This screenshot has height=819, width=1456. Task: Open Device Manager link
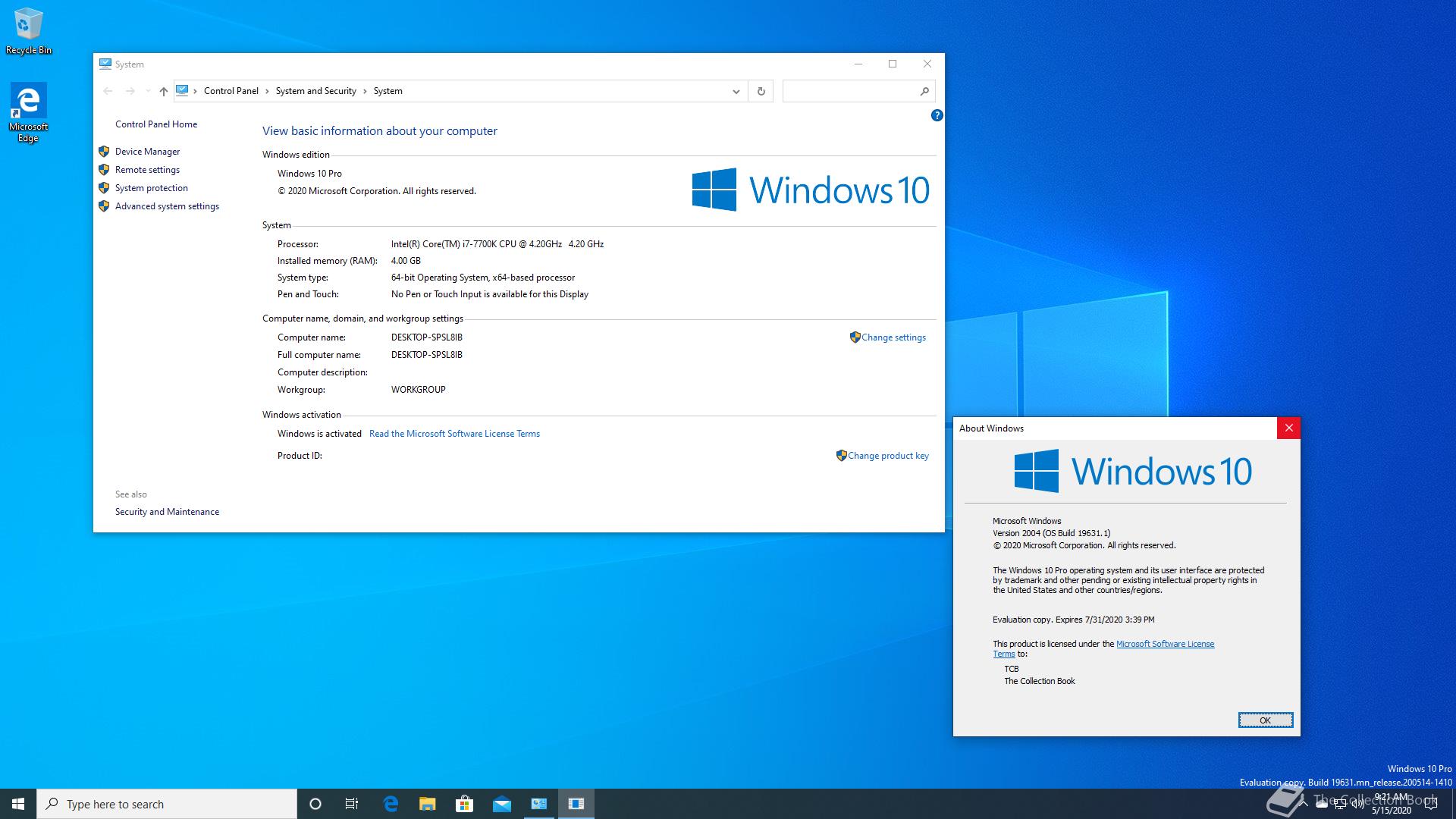147,152
